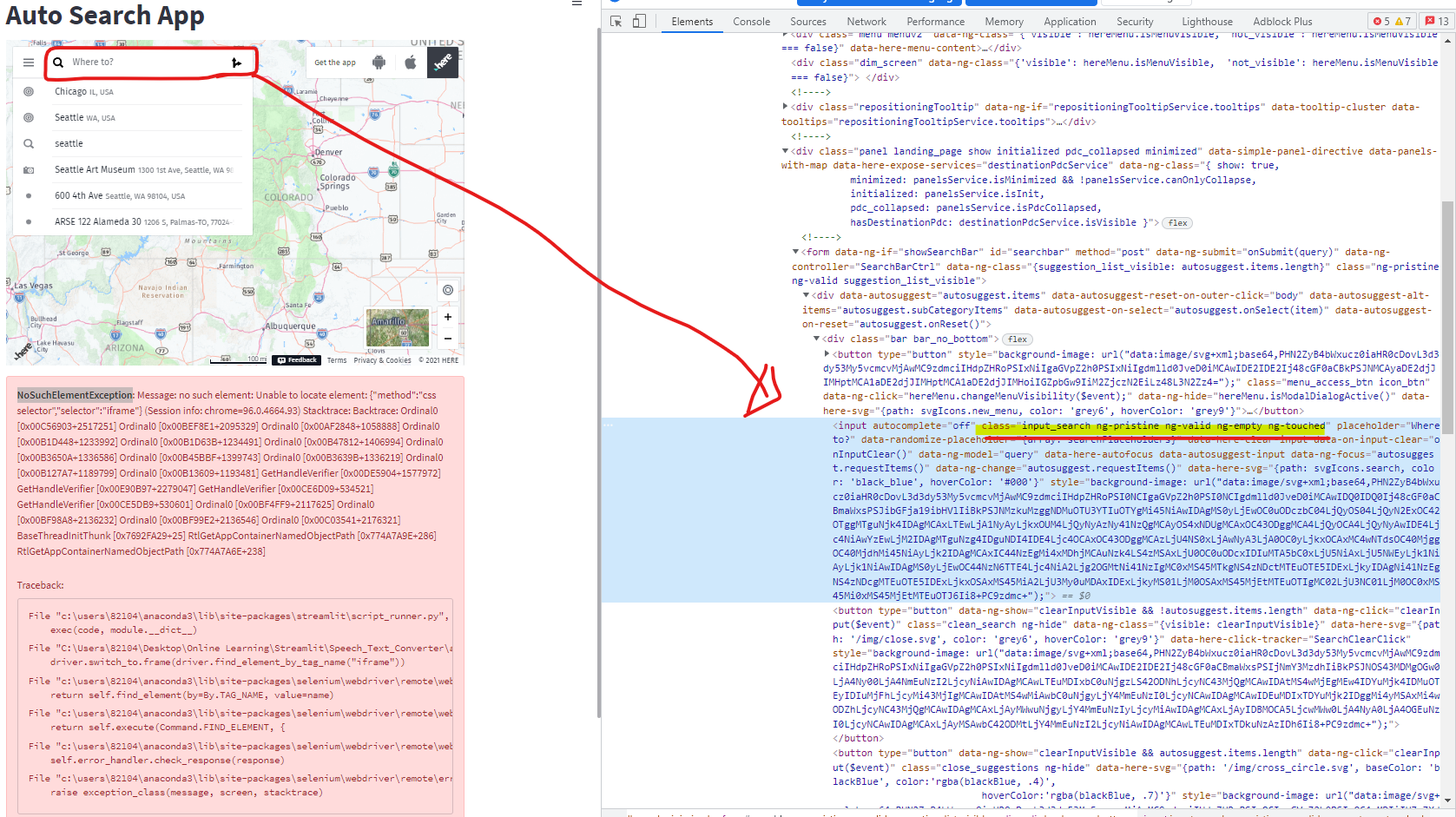Click flex badge on panel landing_page div
This screenshot has width=1456, height=817.
pos(1178,223)
